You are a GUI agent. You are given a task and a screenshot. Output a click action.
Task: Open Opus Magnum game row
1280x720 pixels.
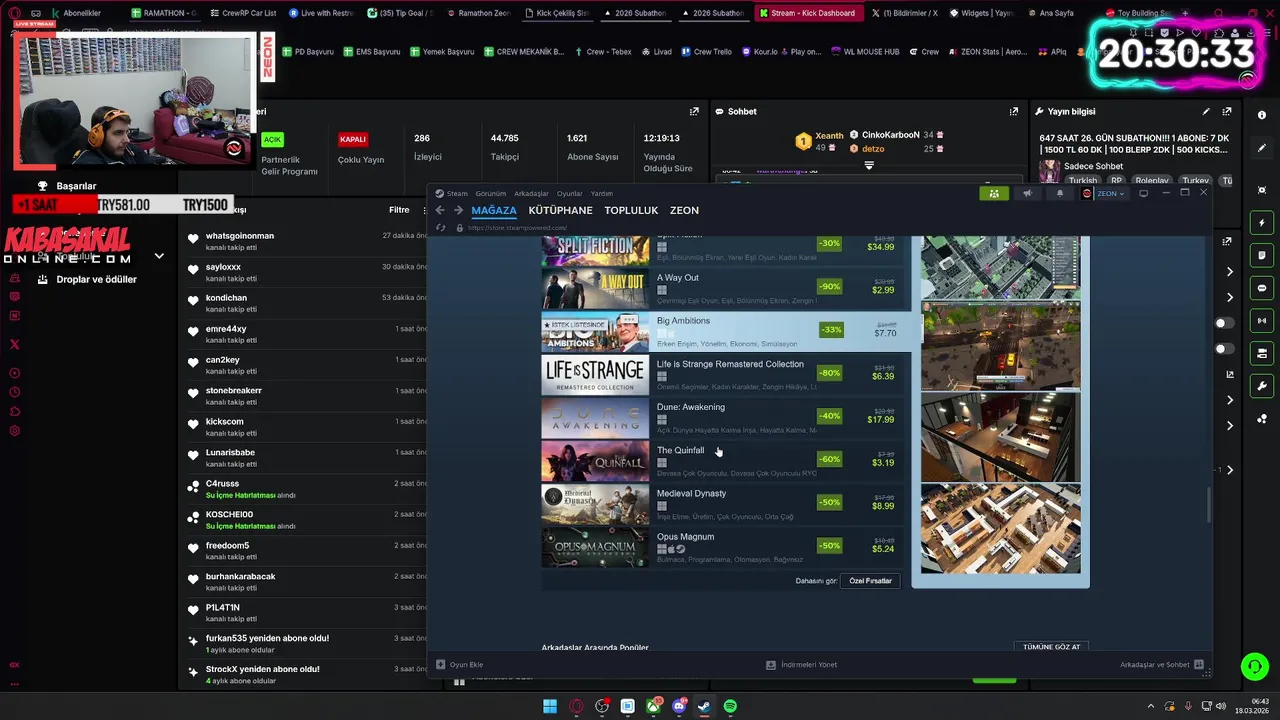[724, 548]
